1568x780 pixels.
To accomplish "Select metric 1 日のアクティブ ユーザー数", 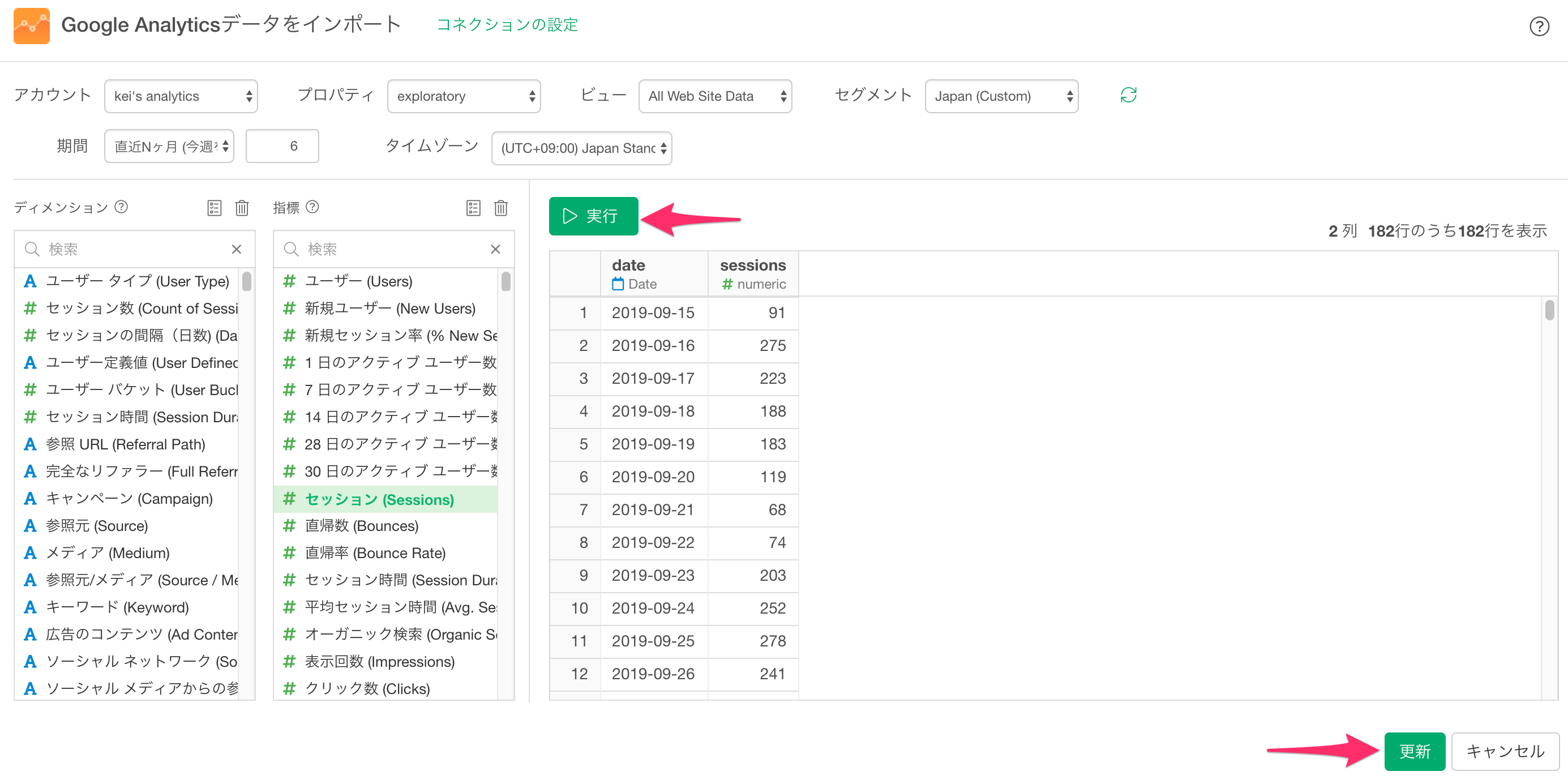I will tap(387, 363).
